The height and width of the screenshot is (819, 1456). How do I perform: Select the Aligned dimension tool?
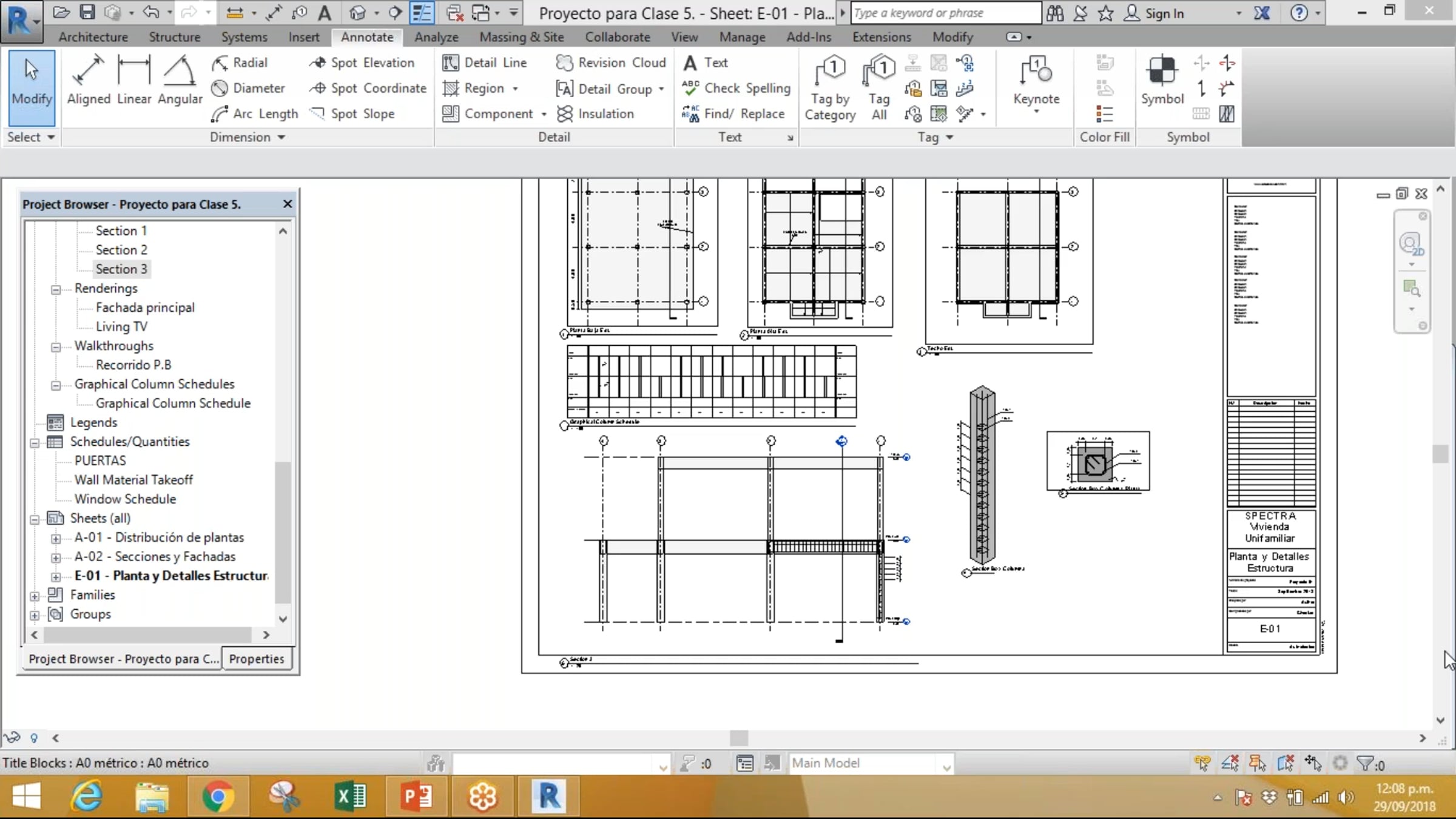pyautogui.click(x=89, y=80)
